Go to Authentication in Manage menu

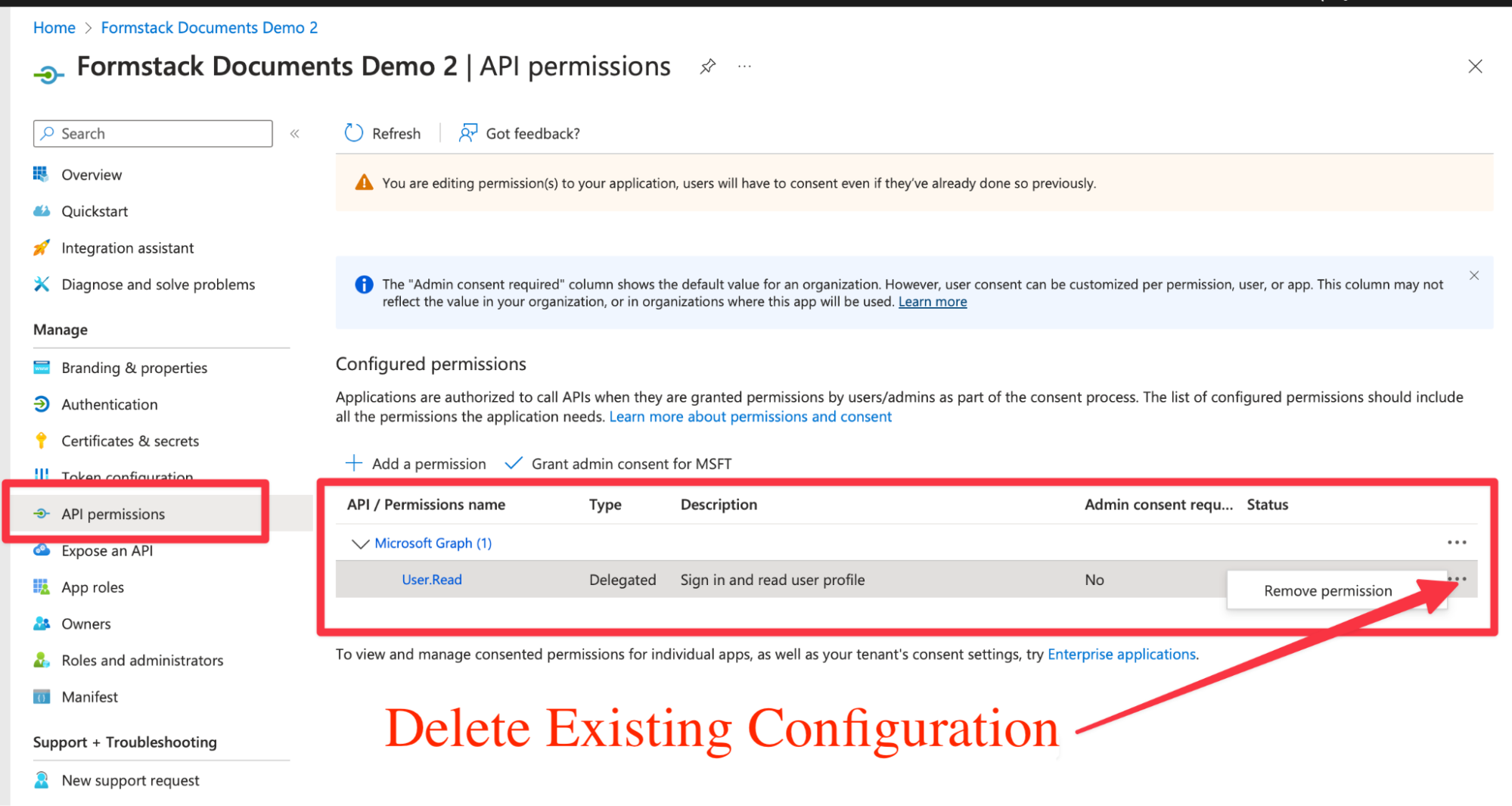[109, 404]
